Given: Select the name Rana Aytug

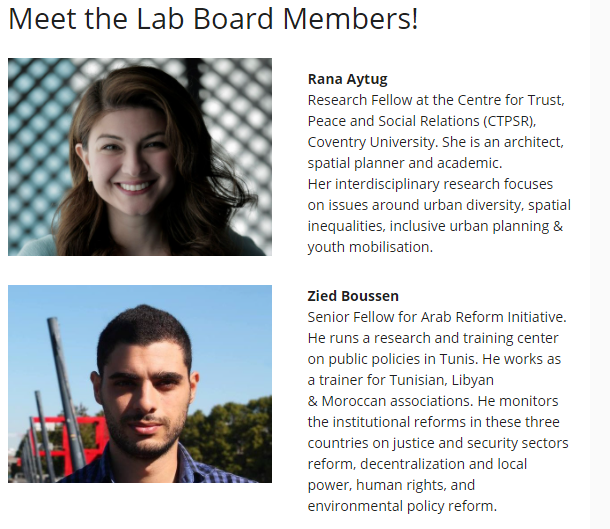Looking at the screenshot, I should [x=347, y=79].
